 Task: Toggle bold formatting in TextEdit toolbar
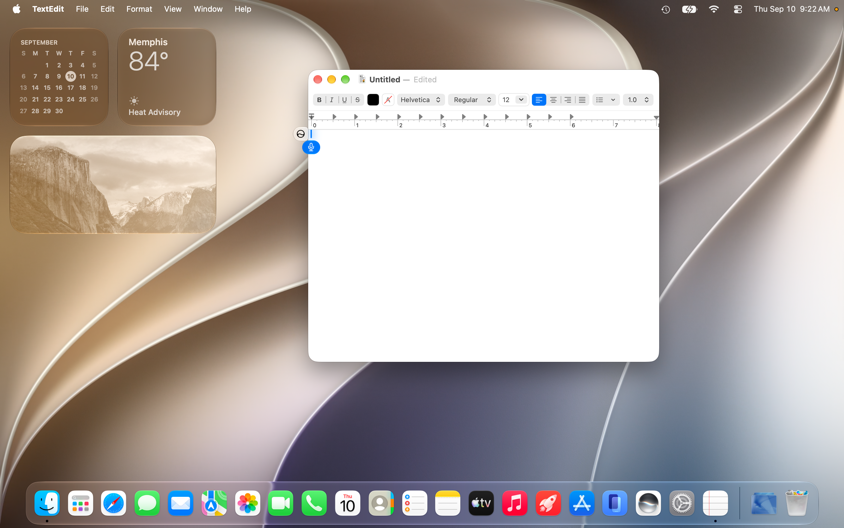[x=319, y=100]
